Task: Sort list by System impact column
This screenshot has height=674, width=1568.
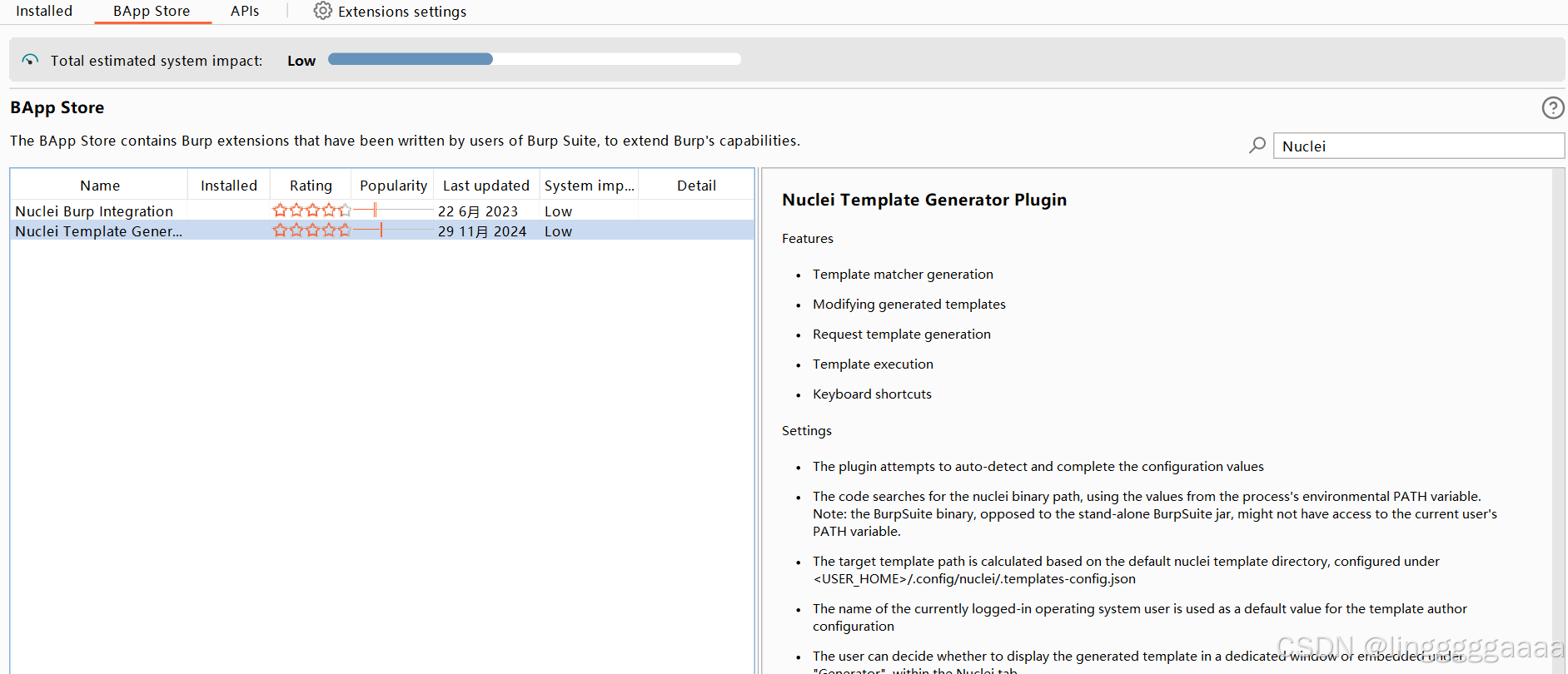Action: [x=590, y=186]
